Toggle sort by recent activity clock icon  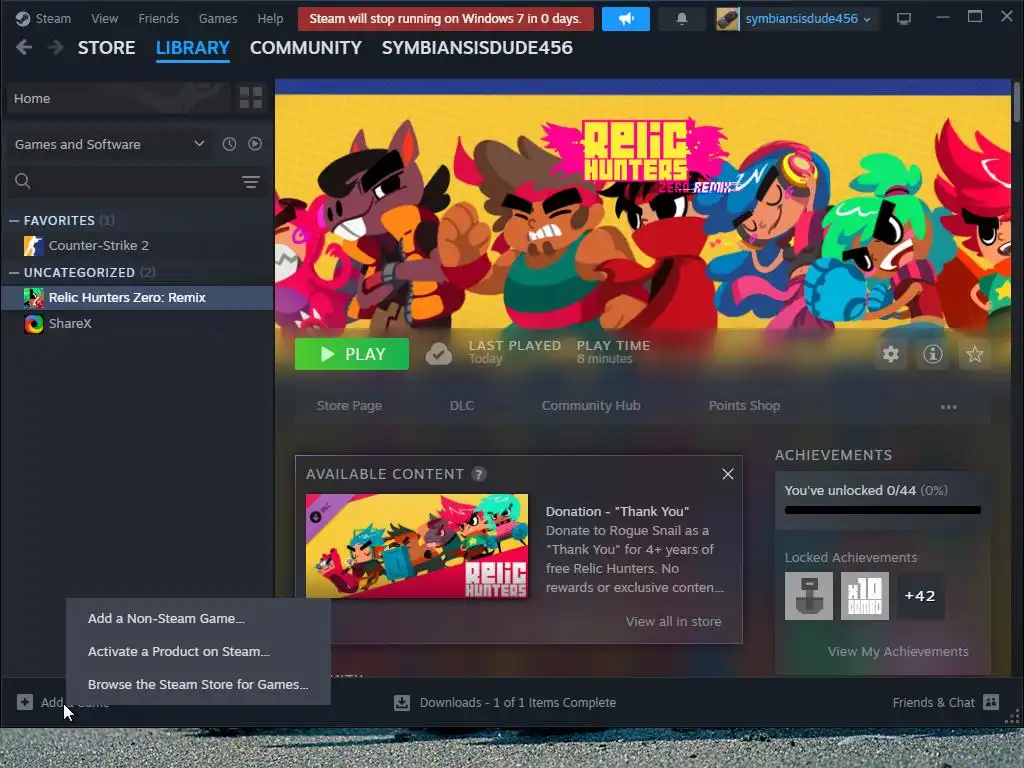click(x=229, y=144)
